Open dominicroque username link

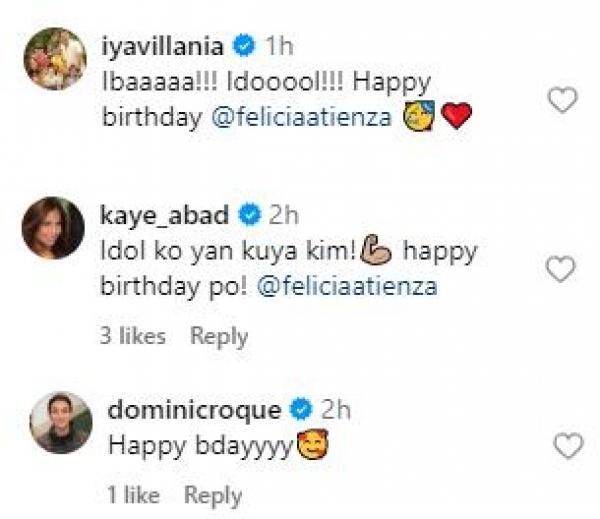click(x=194, y=409)
